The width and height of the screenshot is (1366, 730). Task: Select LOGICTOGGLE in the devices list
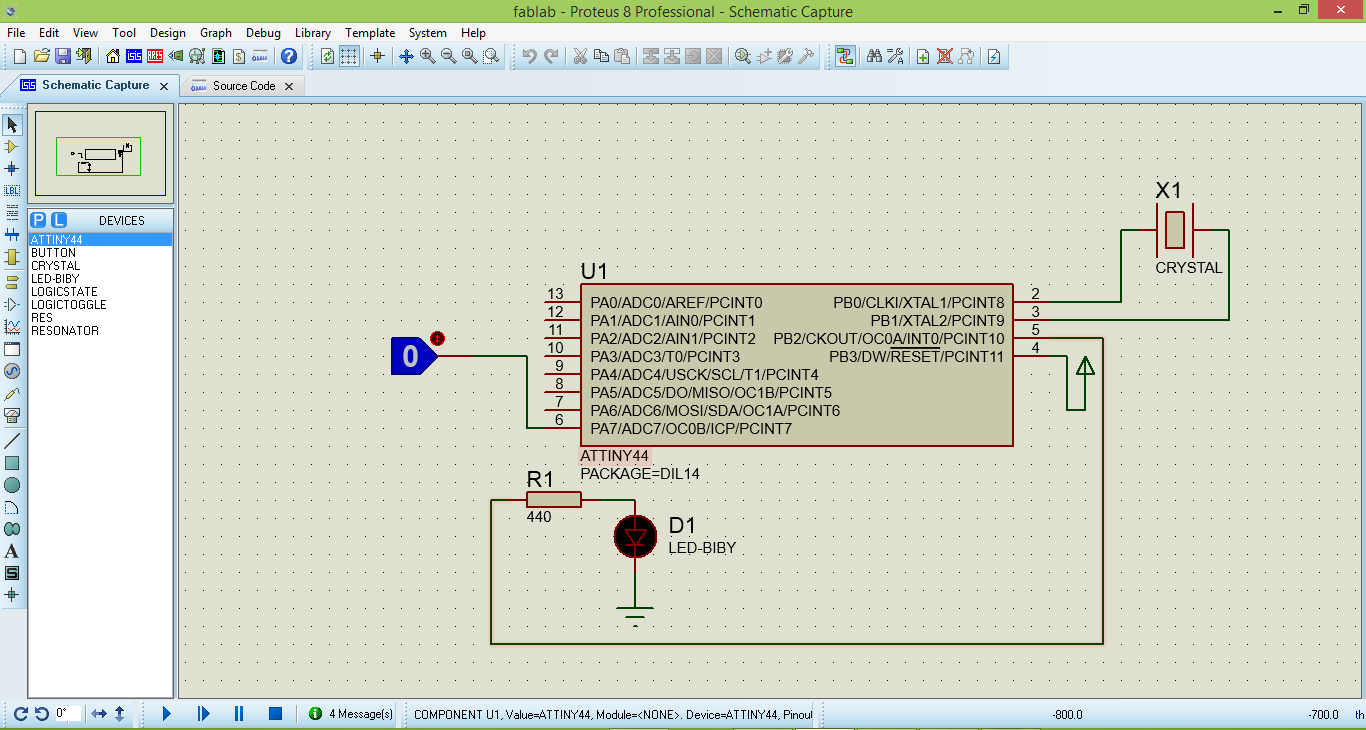tap(100, 305)
